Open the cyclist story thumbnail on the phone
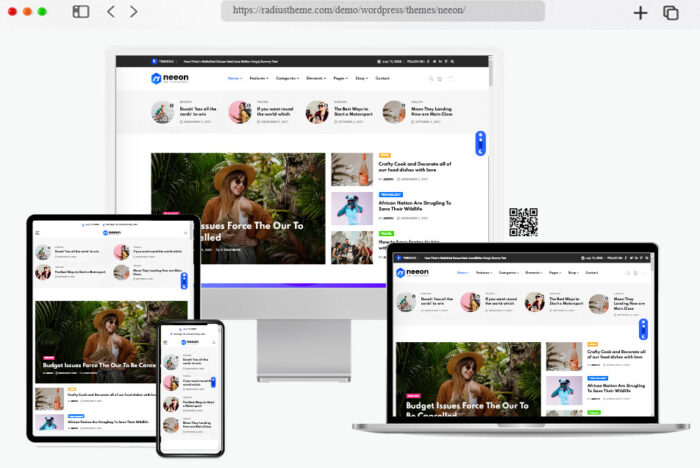The height and width of the screenshot is (468, 700). 171,361
